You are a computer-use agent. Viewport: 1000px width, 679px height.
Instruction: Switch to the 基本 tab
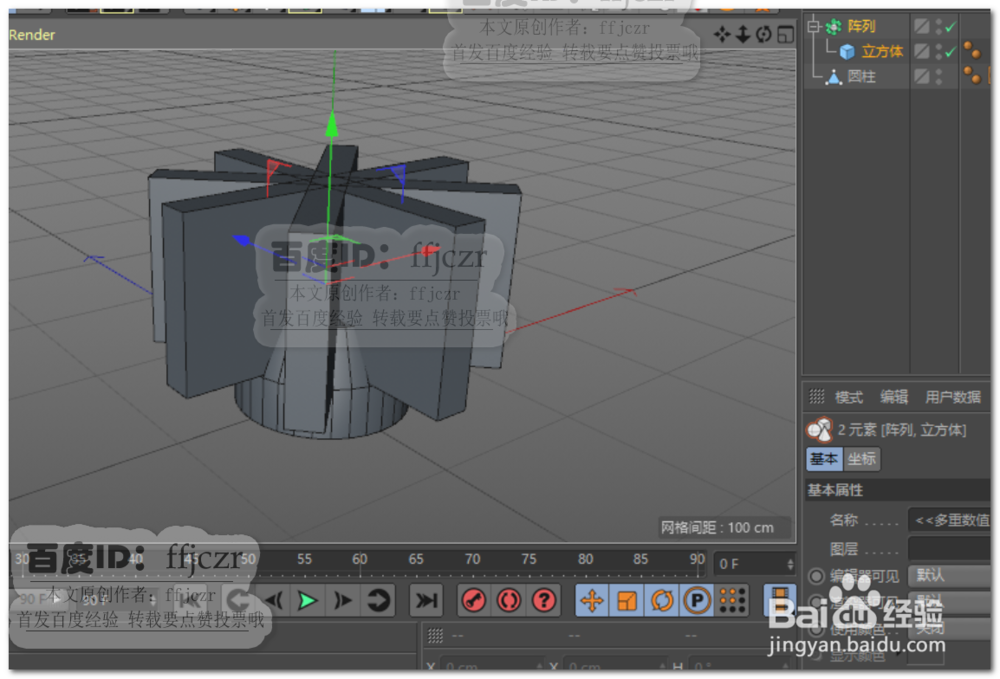(824, 458)
